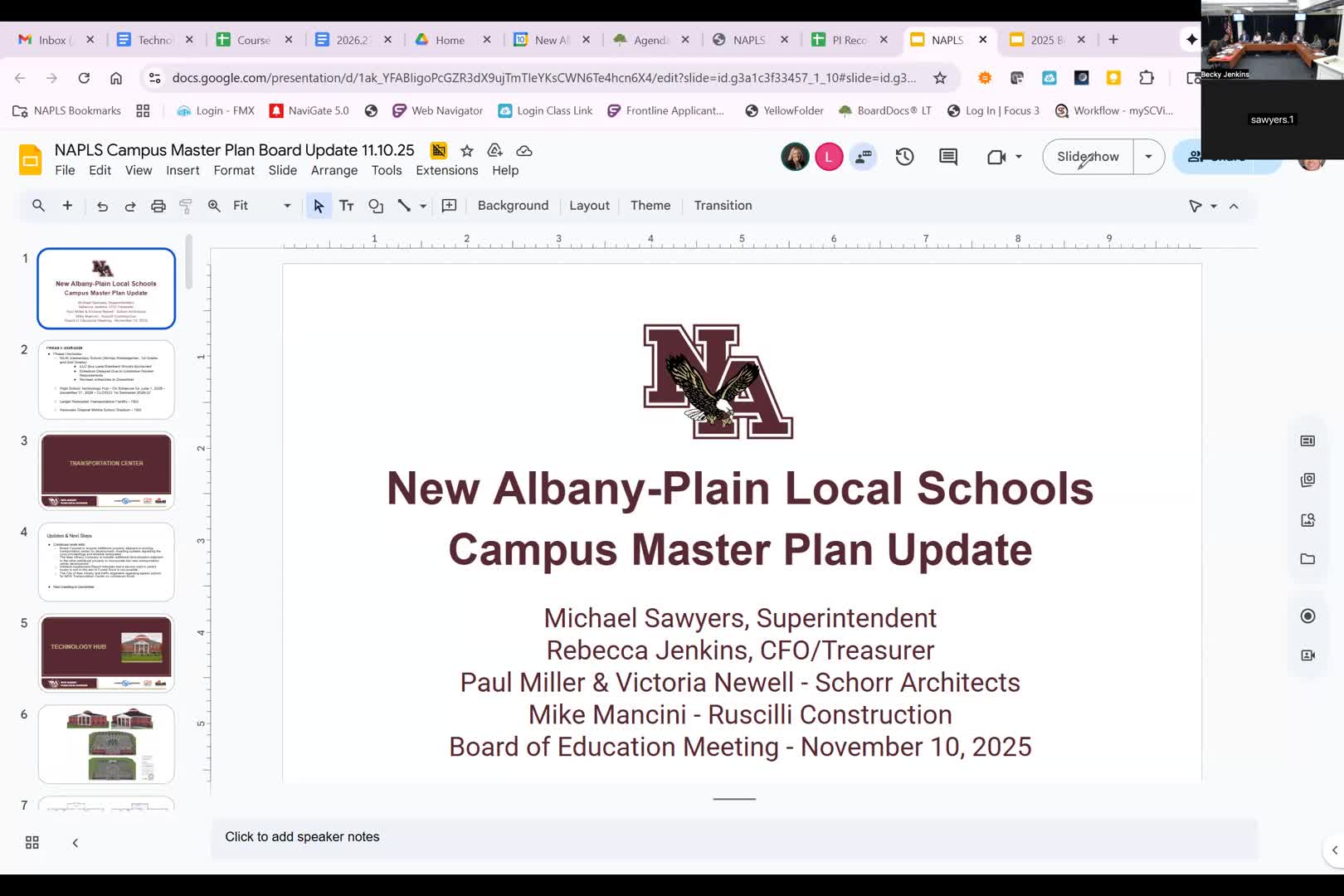Screen dimensions: 1344x896
Task: Click the Undo arrow in the toolbar
Action: (x=102, y=206)
